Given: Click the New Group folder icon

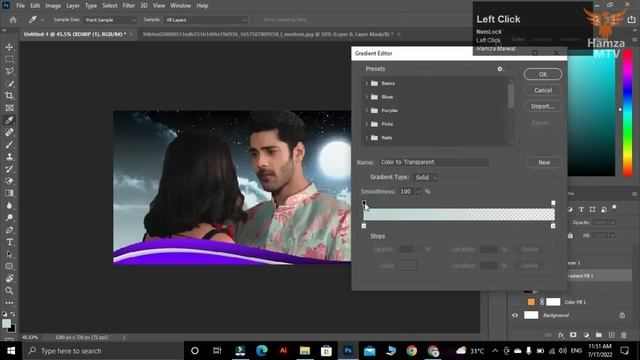Looking at the screenshot, I should (x=599, y=335).
